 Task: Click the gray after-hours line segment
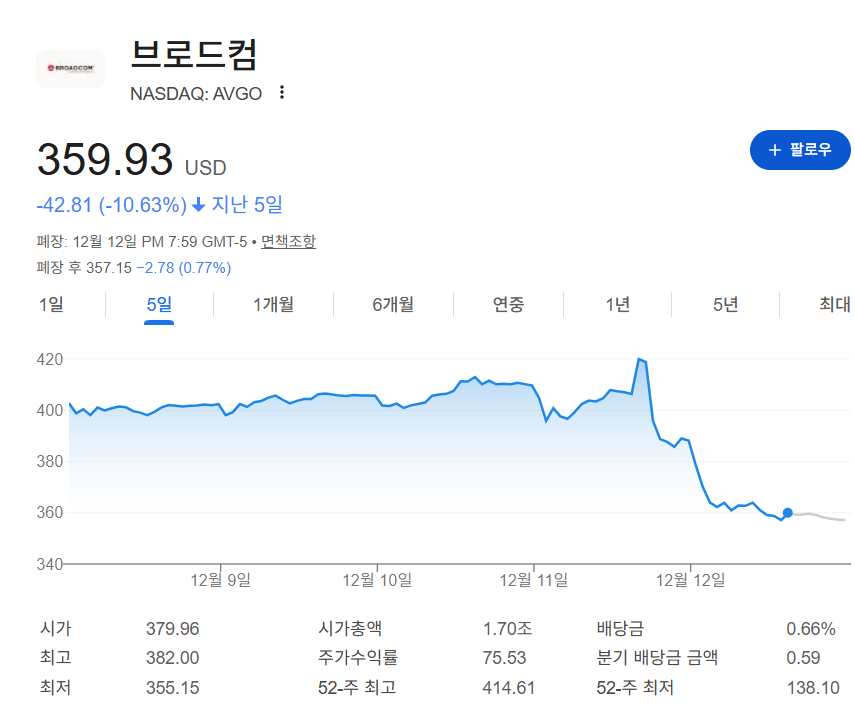[x=820, y=516]
